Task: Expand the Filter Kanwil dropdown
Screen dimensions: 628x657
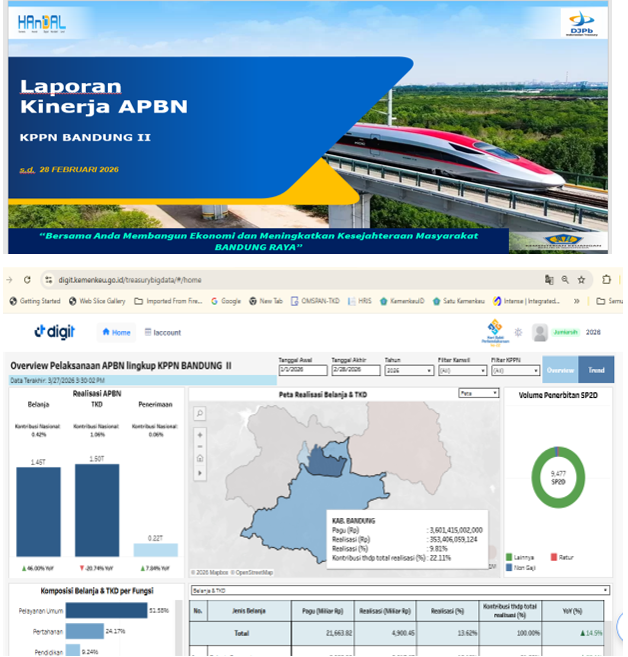Action: coord(462,370)
